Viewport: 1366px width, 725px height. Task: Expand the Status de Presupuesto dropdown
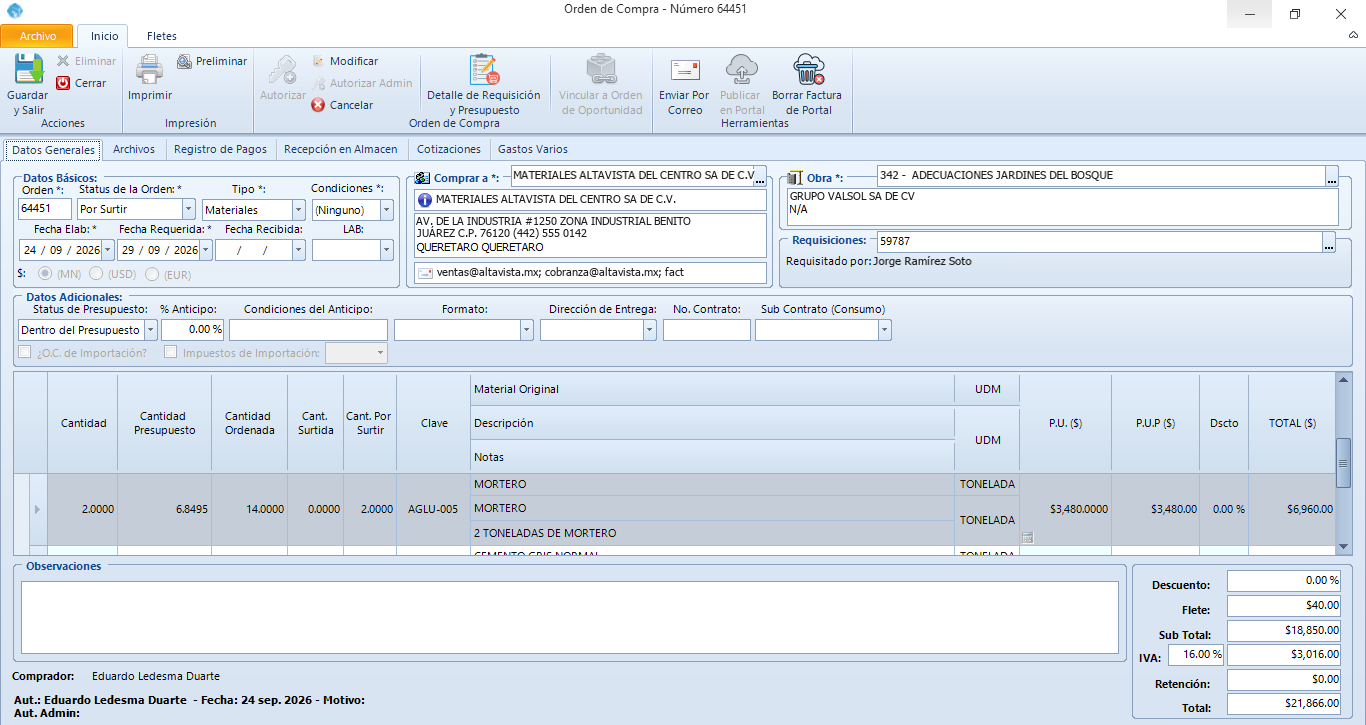point(150,330)
